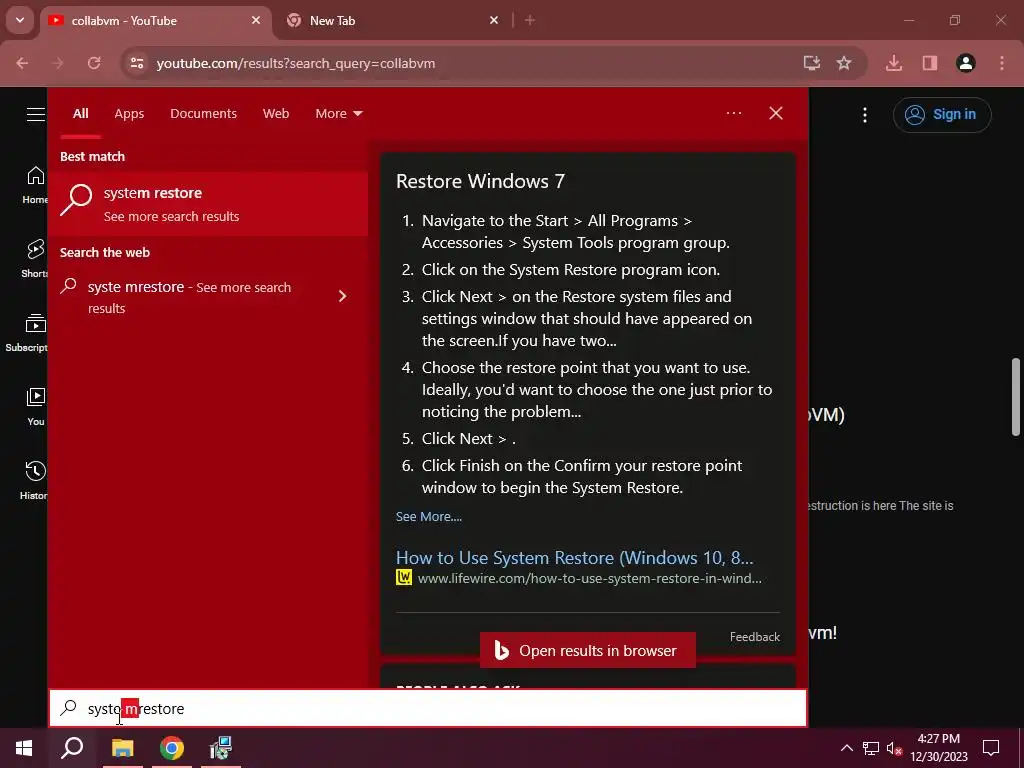Open Google Chrome from the taskbar

coord(172,748)
